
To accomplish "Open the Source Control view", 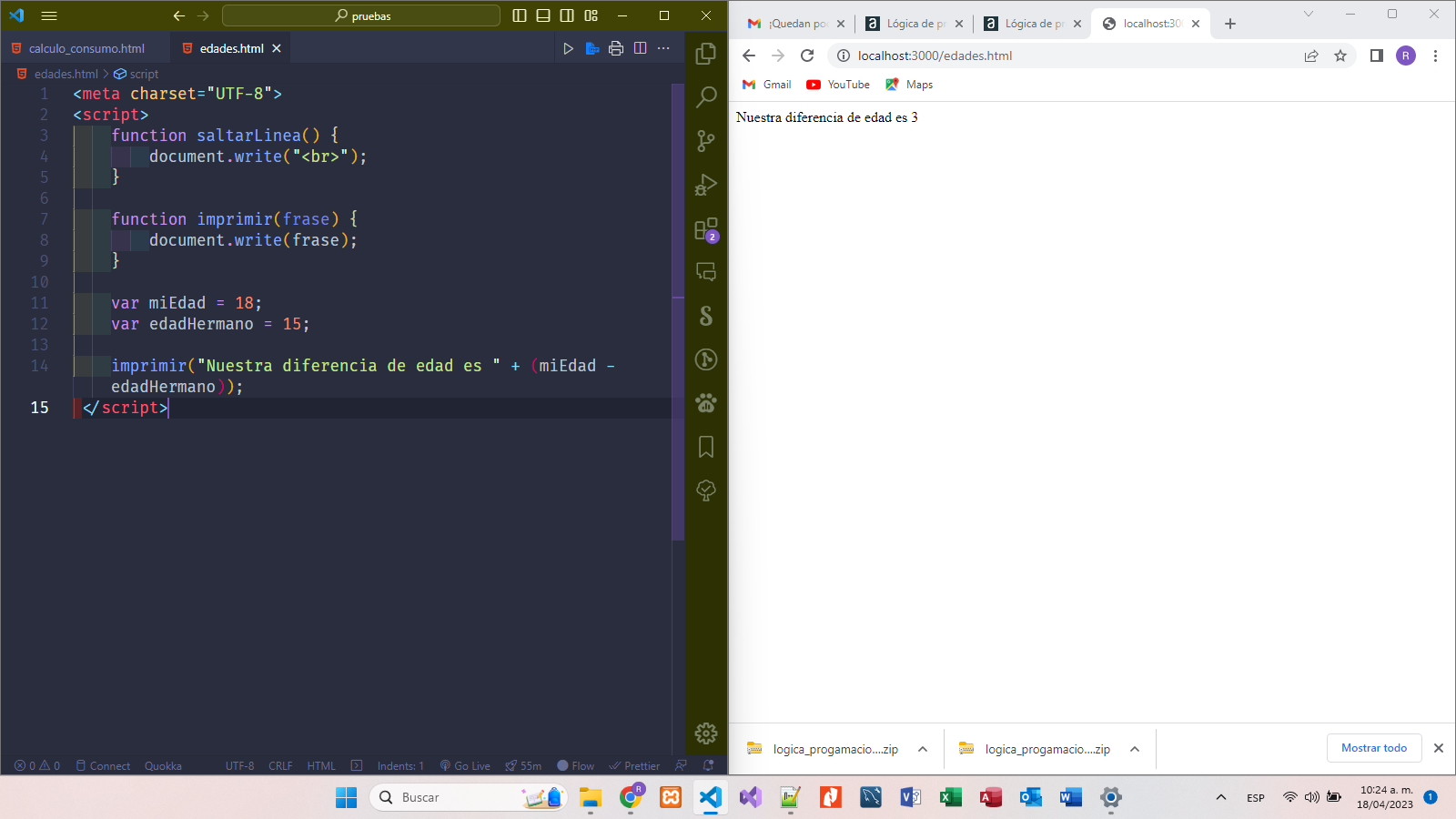I will (x=706, y=141).
